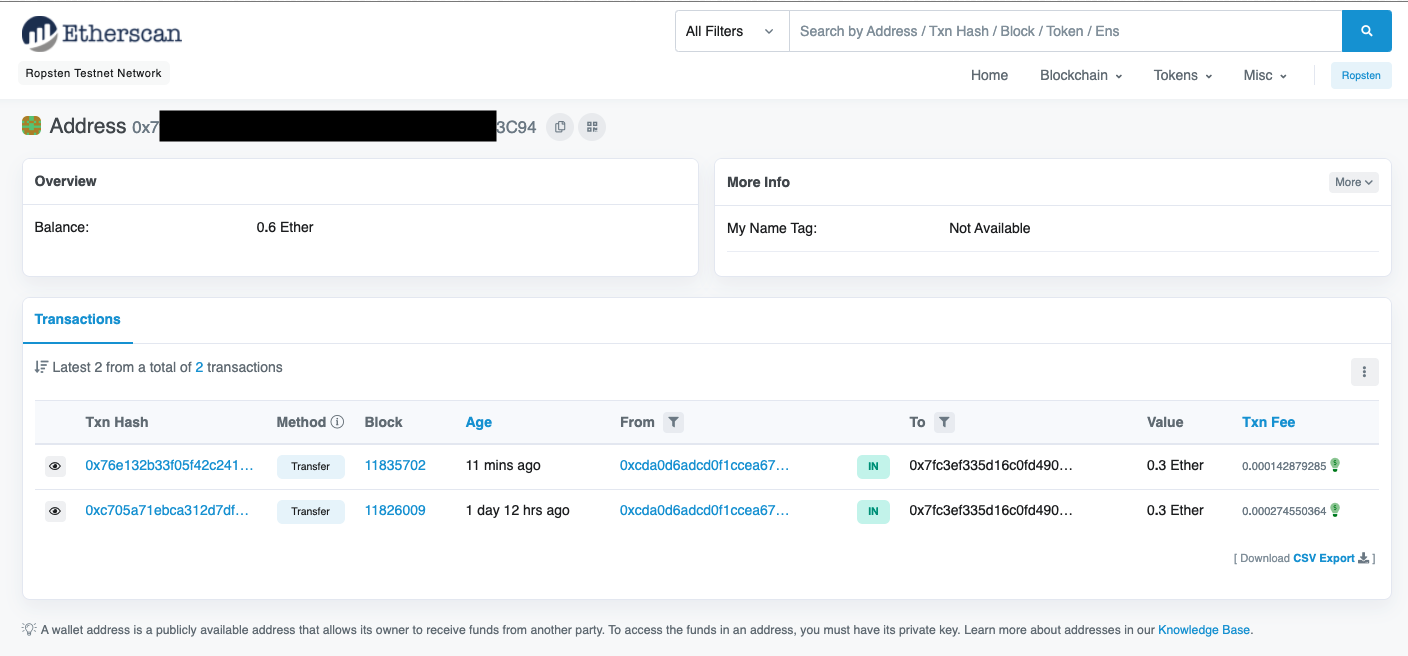Open the Tokens menu
This screenshot has width=1408, height=656.
point(1182,75)
